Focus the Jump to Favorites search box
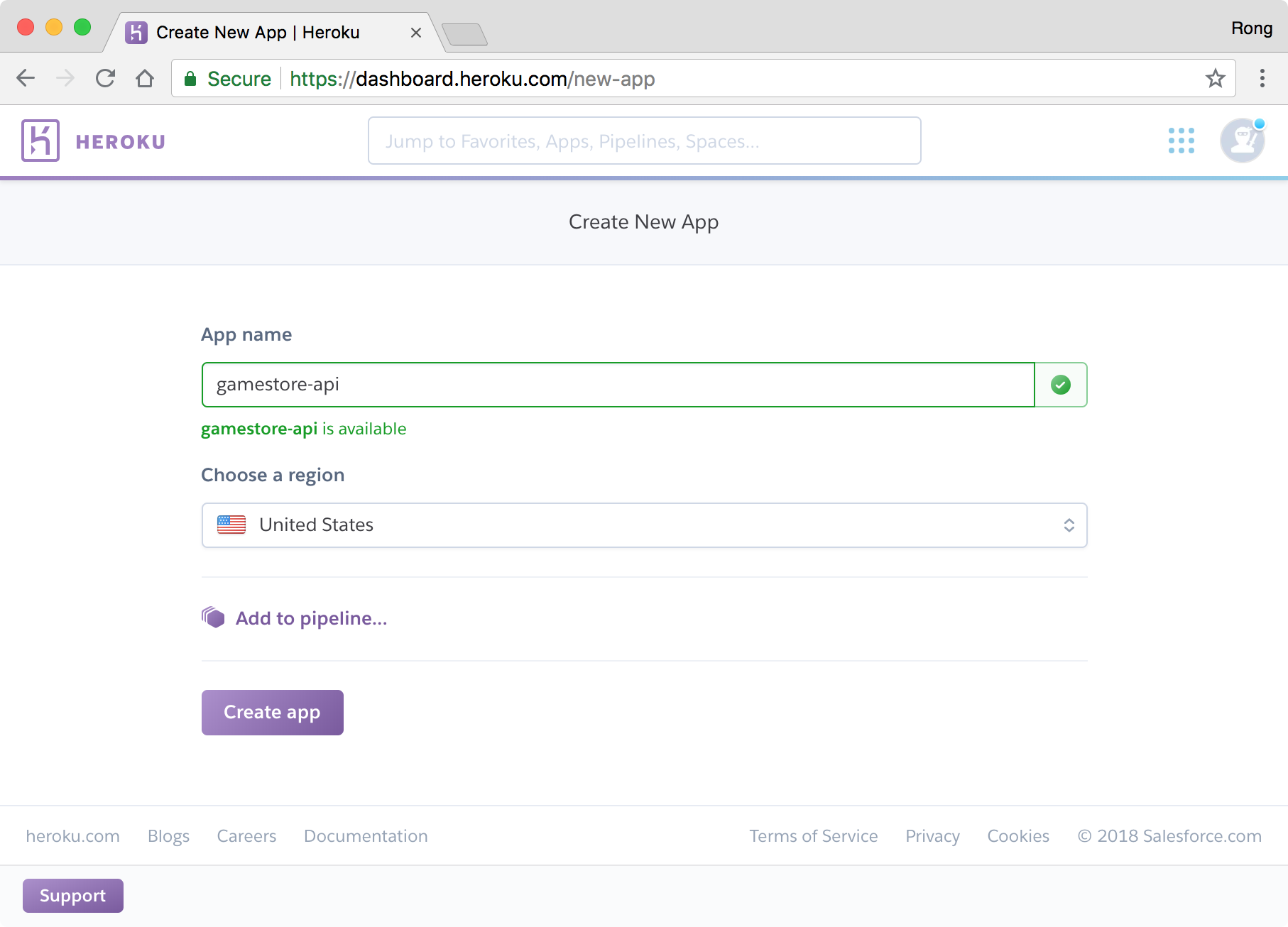 [x=645, y=141]
